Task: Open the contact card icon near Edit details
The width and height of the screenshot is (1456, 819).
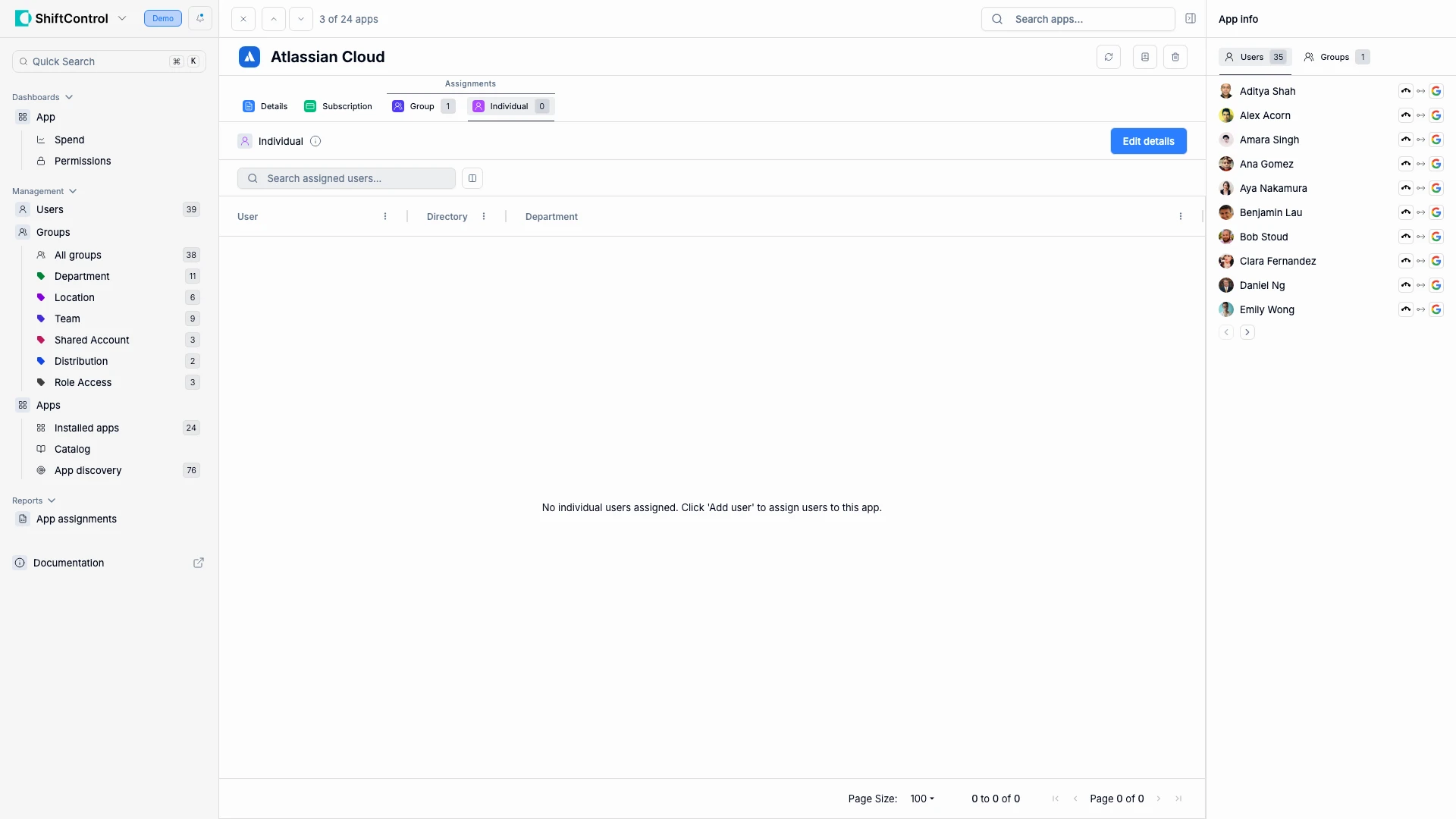Action: tap(1145, 57)
